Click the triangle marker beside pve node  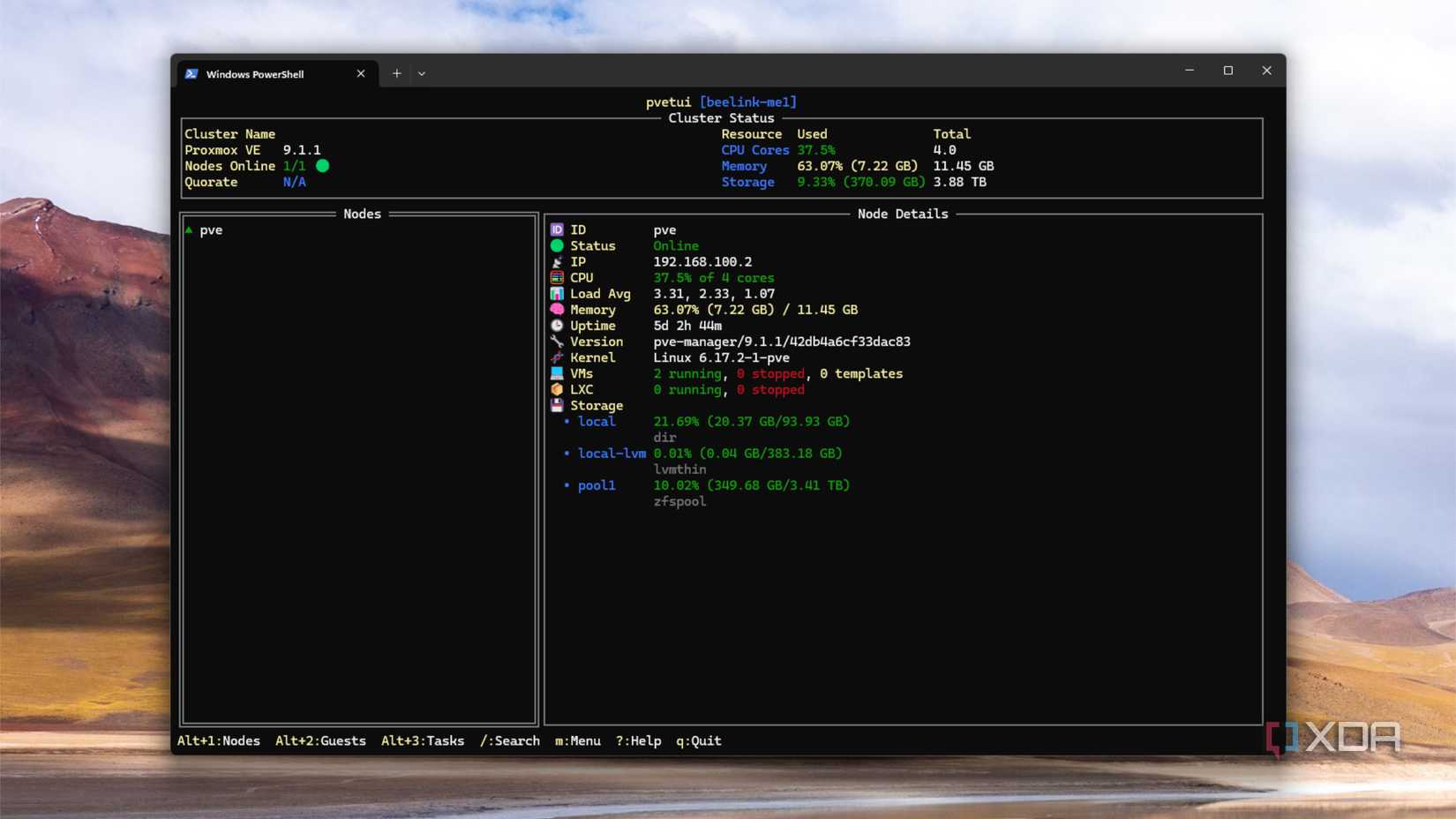pyautogui.click(x=189, y=229)
